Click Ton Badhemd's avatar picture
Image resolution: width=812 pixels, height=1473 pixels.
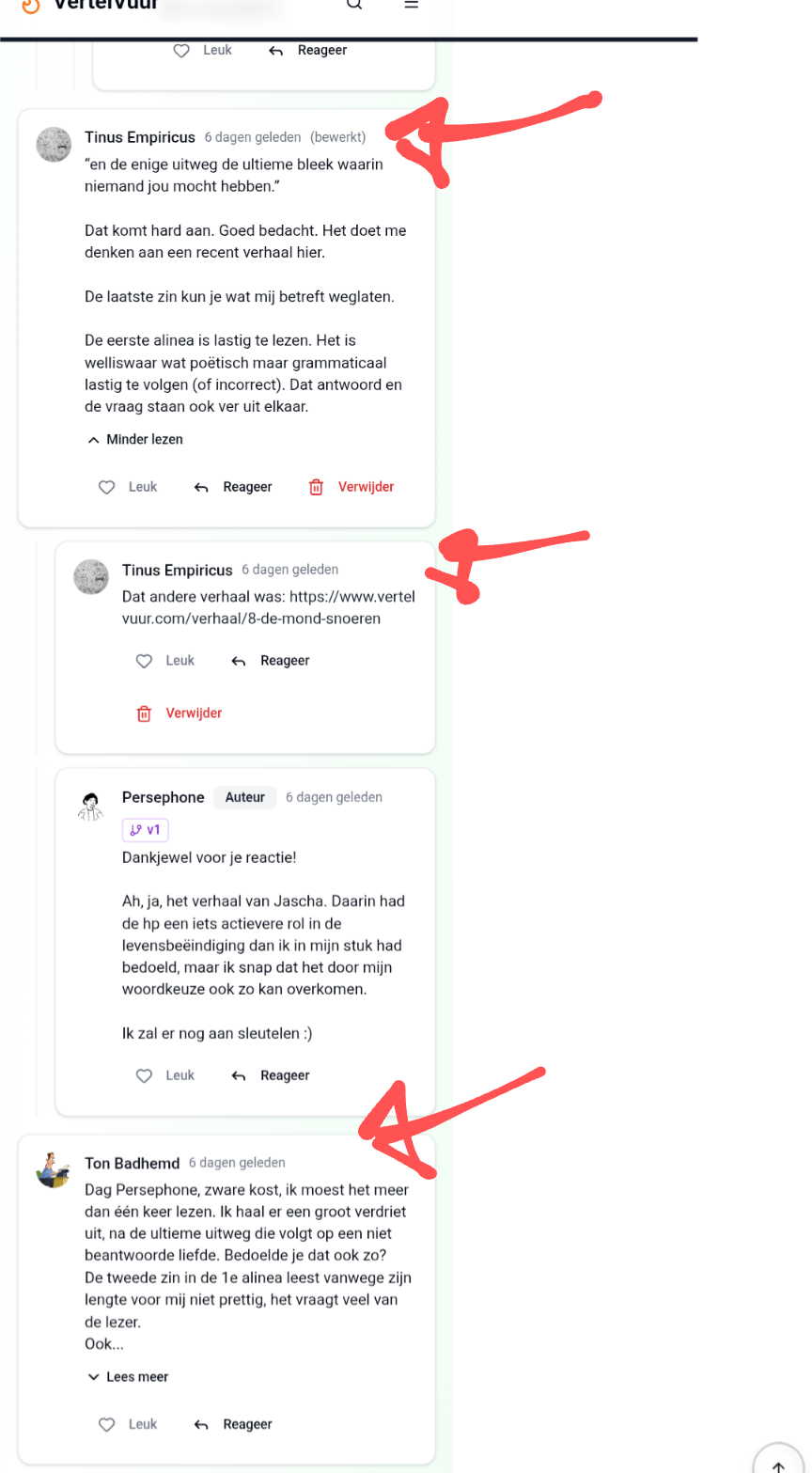point(53,1170)
